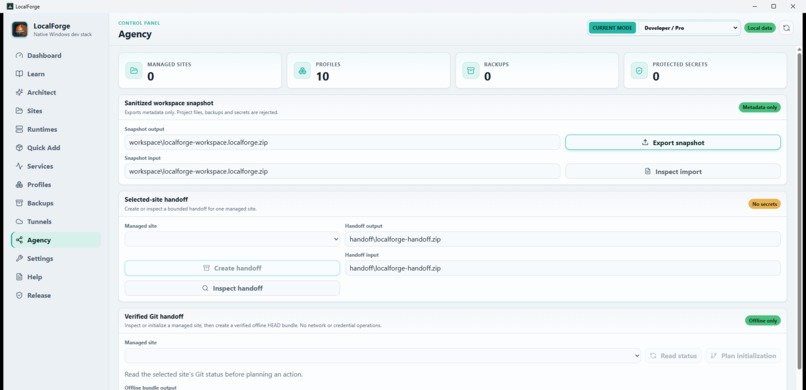Navigate to the Release page
This screenshot has width=806, height=390.
tap(56, 295)
